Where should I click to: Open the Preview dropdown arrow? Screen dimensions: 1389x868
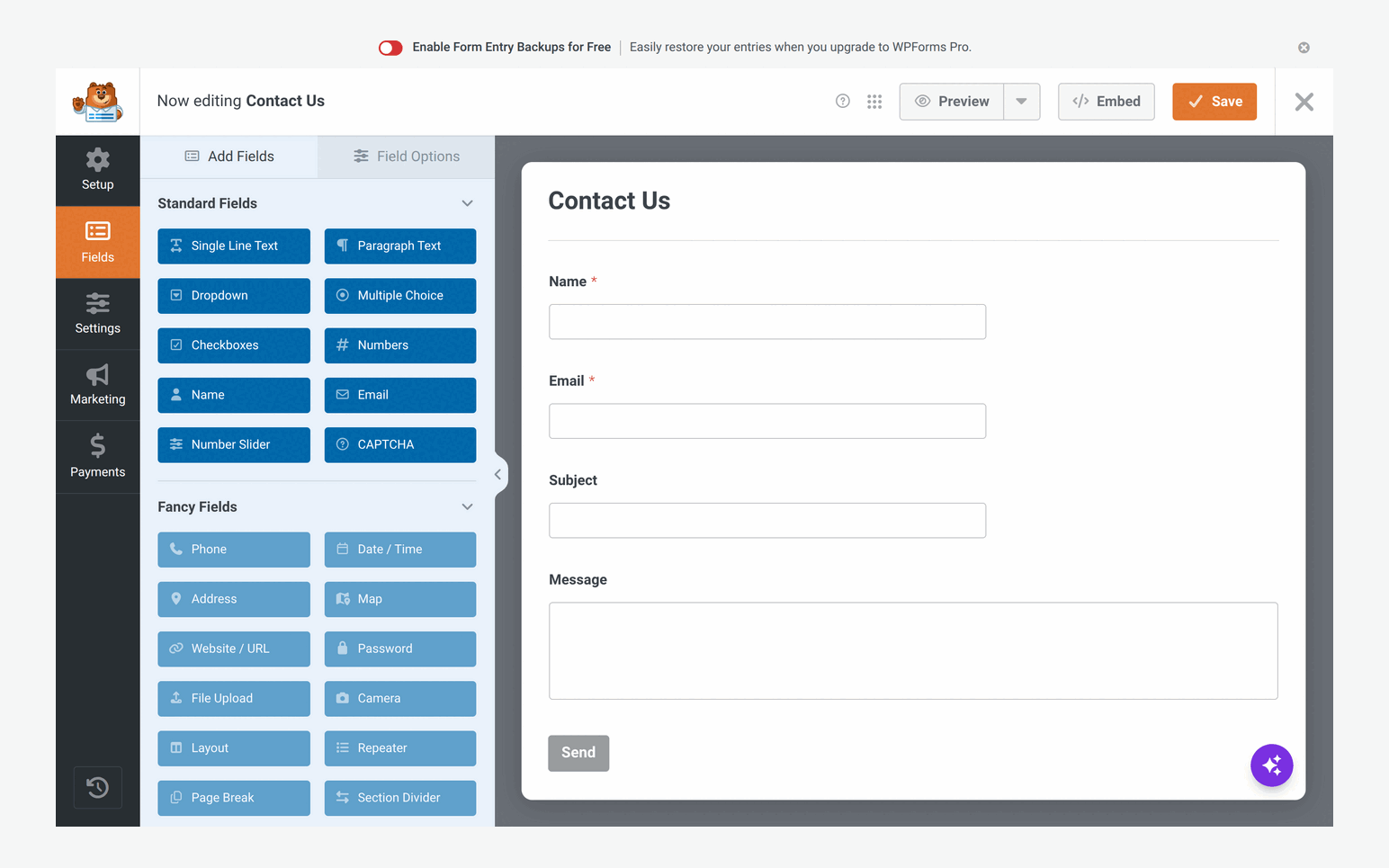1022,102
